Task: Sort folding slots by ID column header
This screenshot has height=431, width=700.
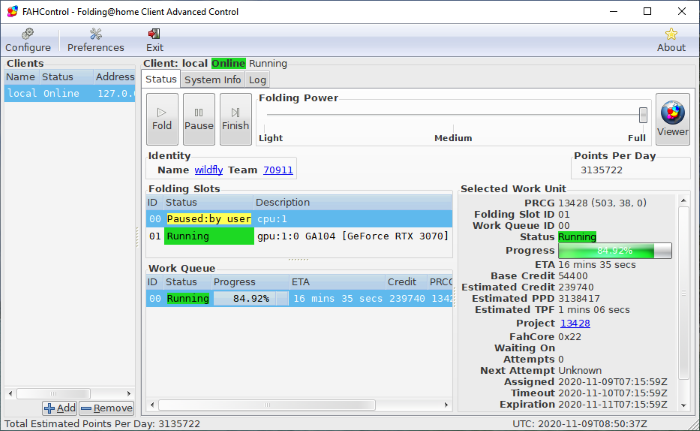Action: 154,202
